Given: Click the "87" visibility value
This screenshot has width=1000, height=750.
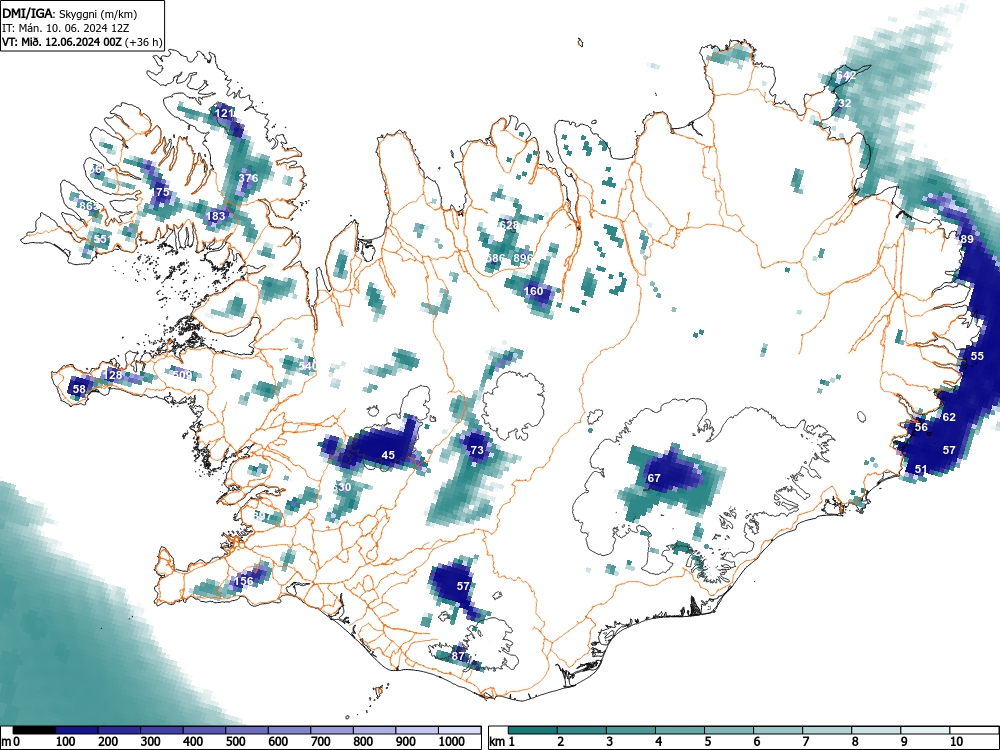Looking at the screenshot, I should click(x=457, y=656).
